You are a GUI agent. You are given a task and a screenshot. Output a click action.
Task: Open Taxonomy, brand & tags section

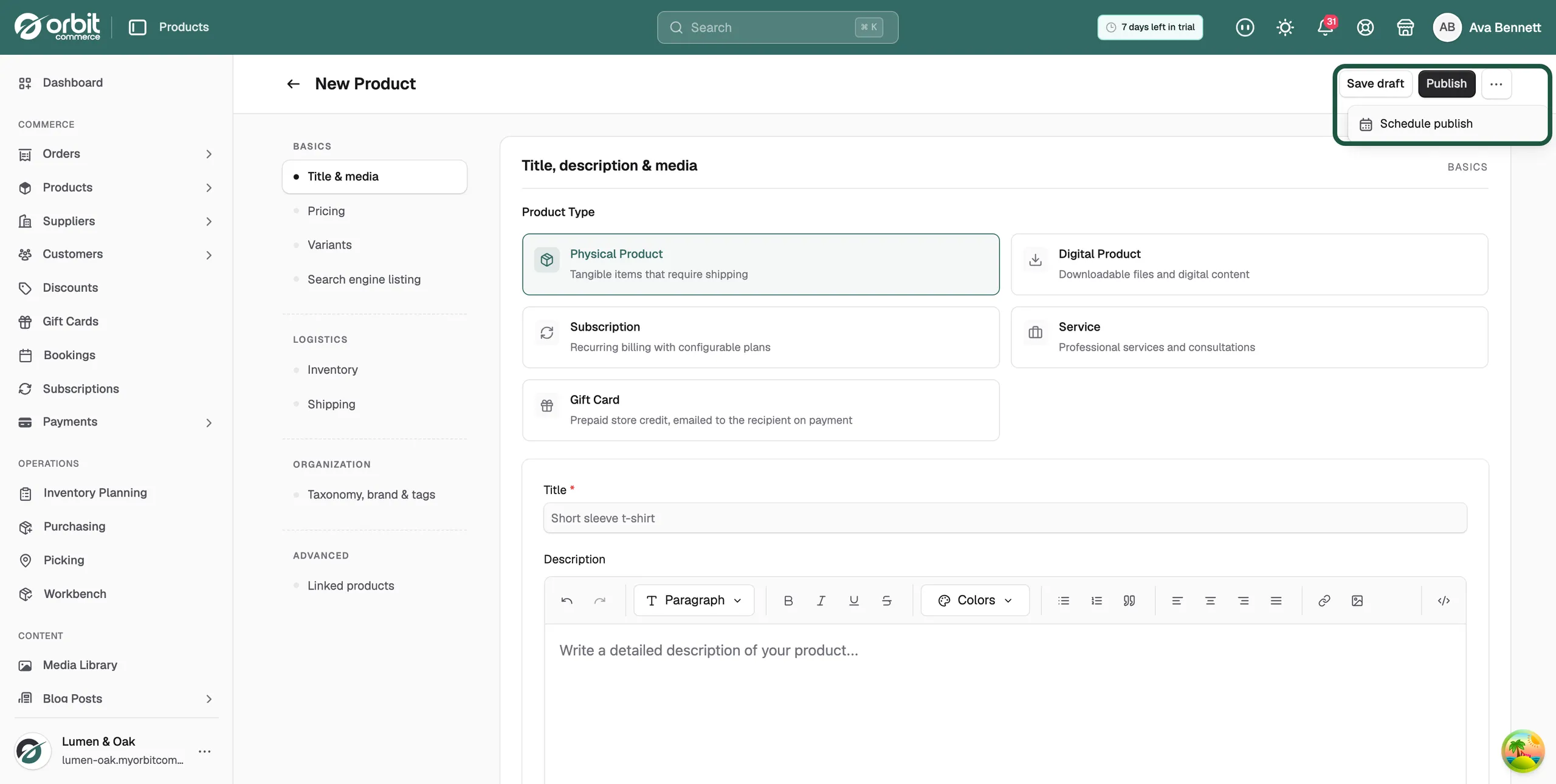pos(374,495)
